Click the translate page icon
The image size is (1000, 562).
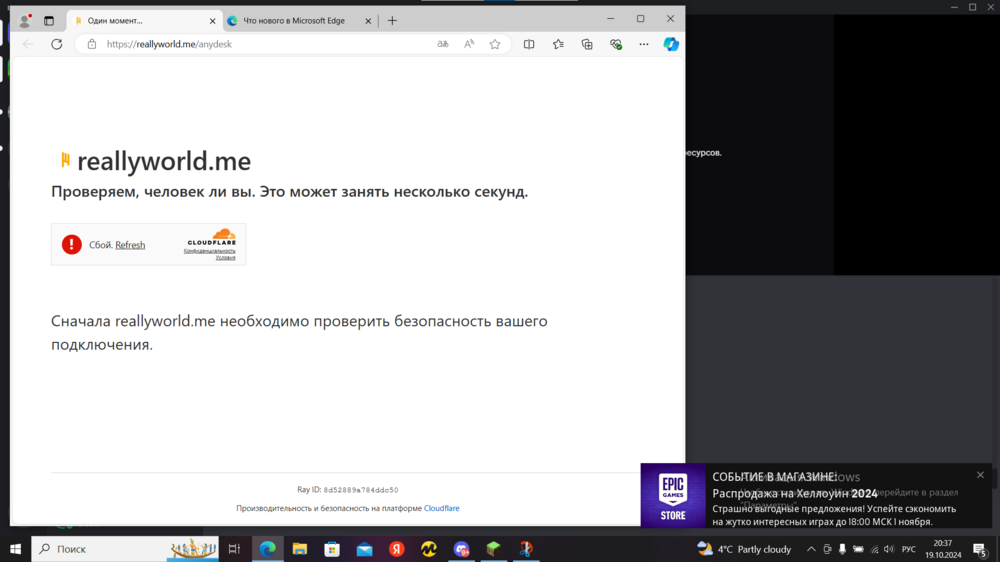pyautogui.click(x=443, y=44)
